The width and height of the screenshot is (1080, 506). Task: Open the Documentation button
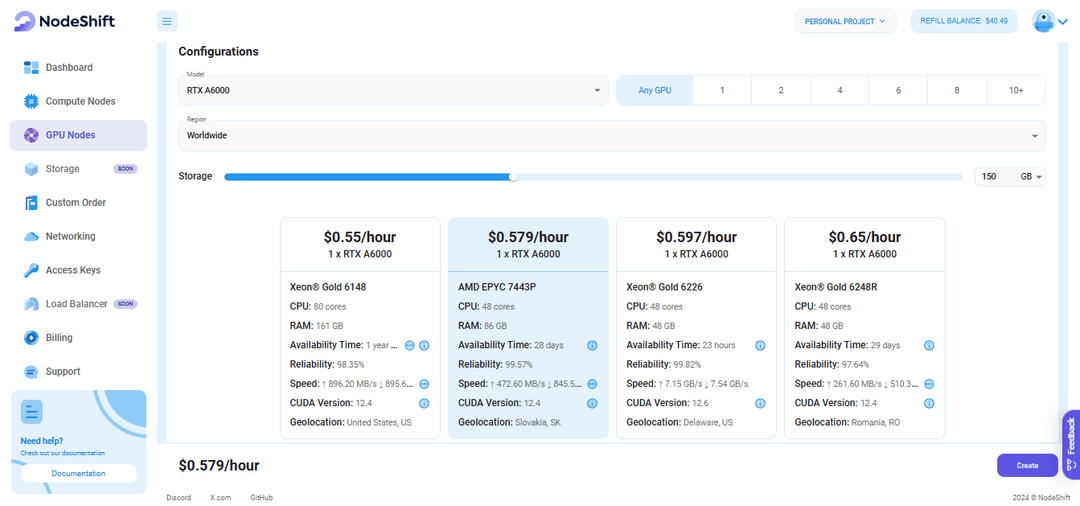[x=79, y=474]
